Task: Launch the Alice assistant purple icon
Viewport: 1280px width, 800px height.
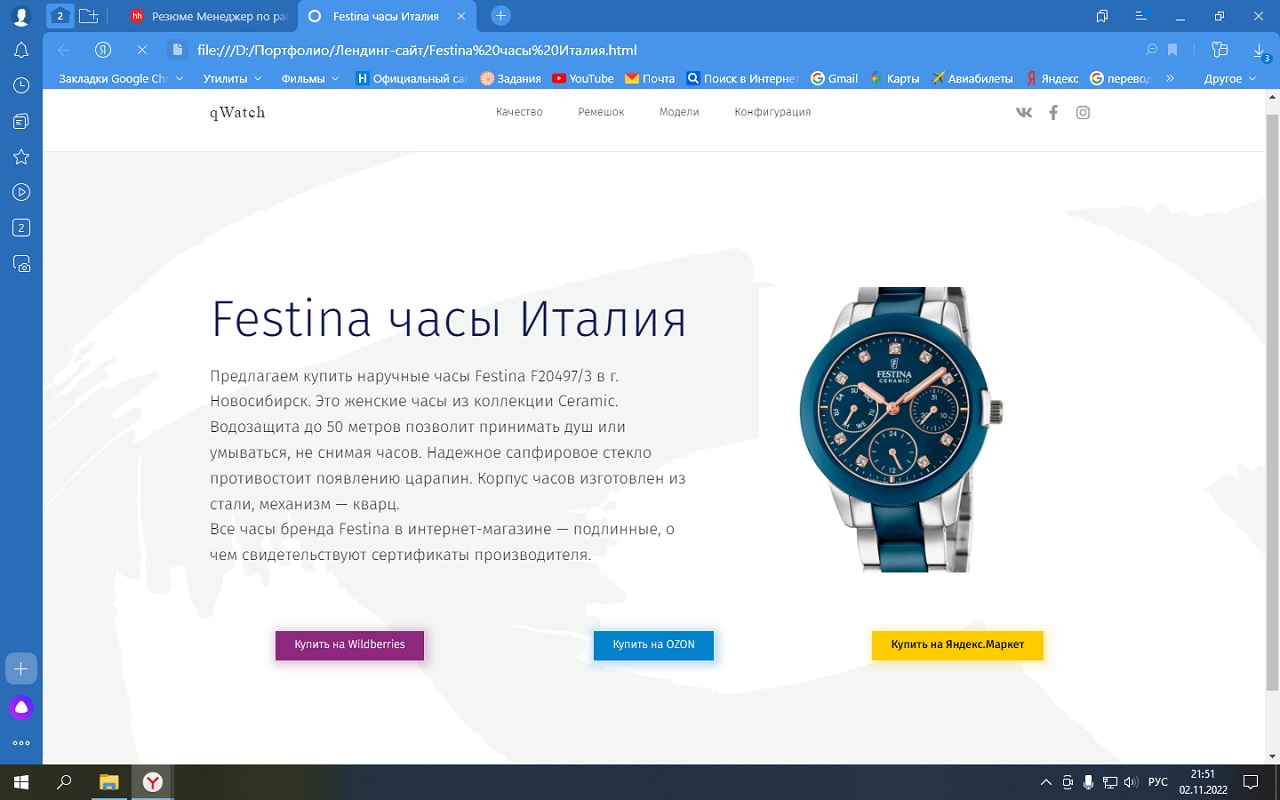Action: point(21,708)
